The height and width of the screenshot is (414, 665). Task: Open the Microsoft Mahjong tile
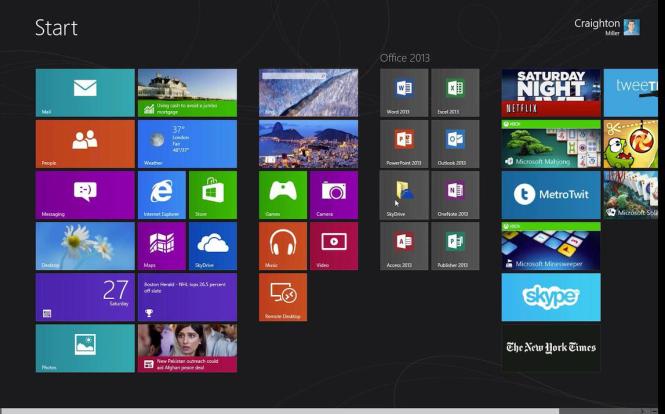[x=551, y=144]
